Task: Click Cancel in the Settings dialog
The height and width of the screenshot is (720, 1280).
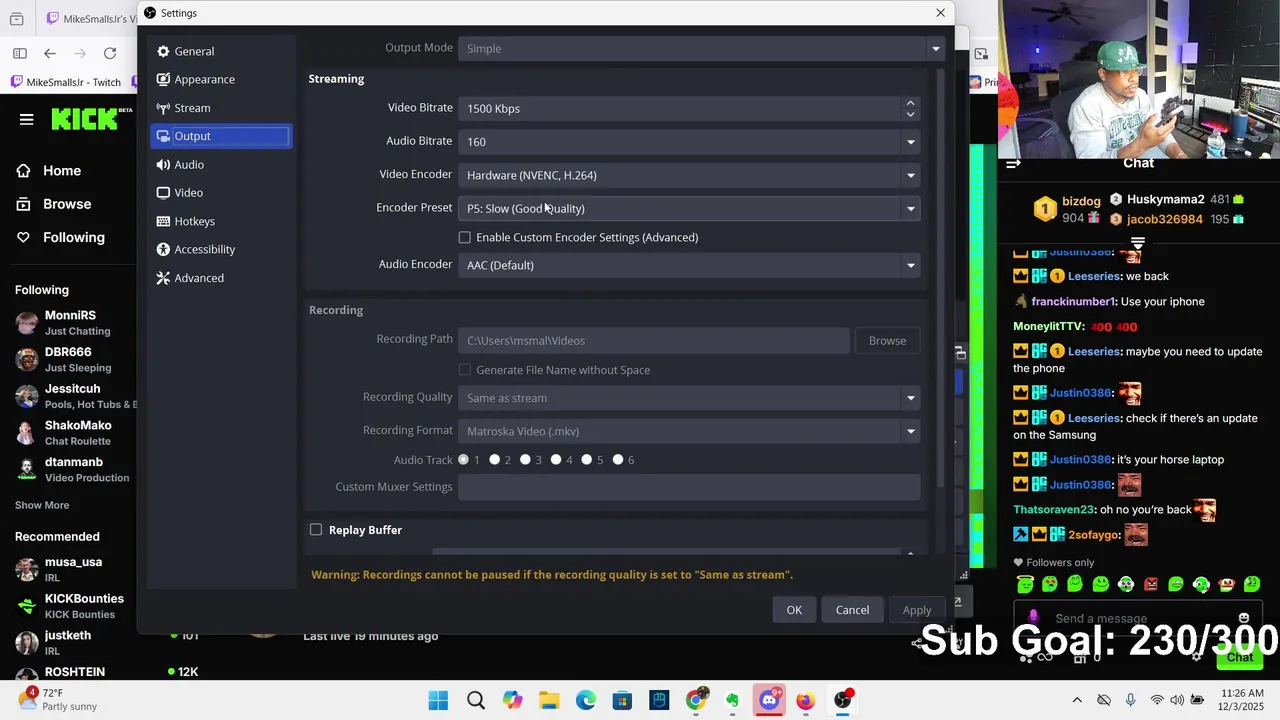Action: [x=852, y=610]
